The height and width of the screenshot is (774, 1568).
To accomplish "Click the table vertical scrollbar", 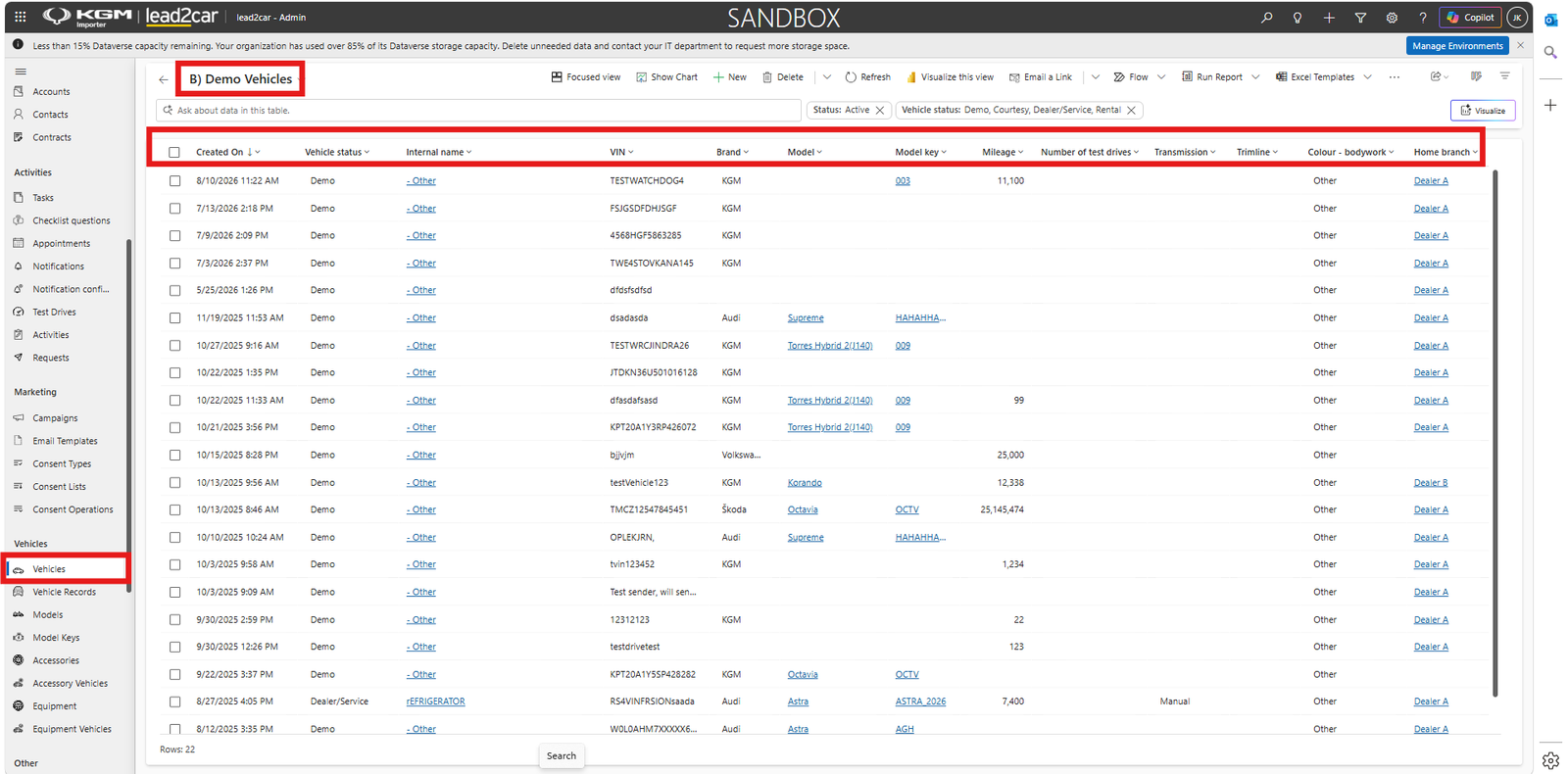I will 1494,433.
